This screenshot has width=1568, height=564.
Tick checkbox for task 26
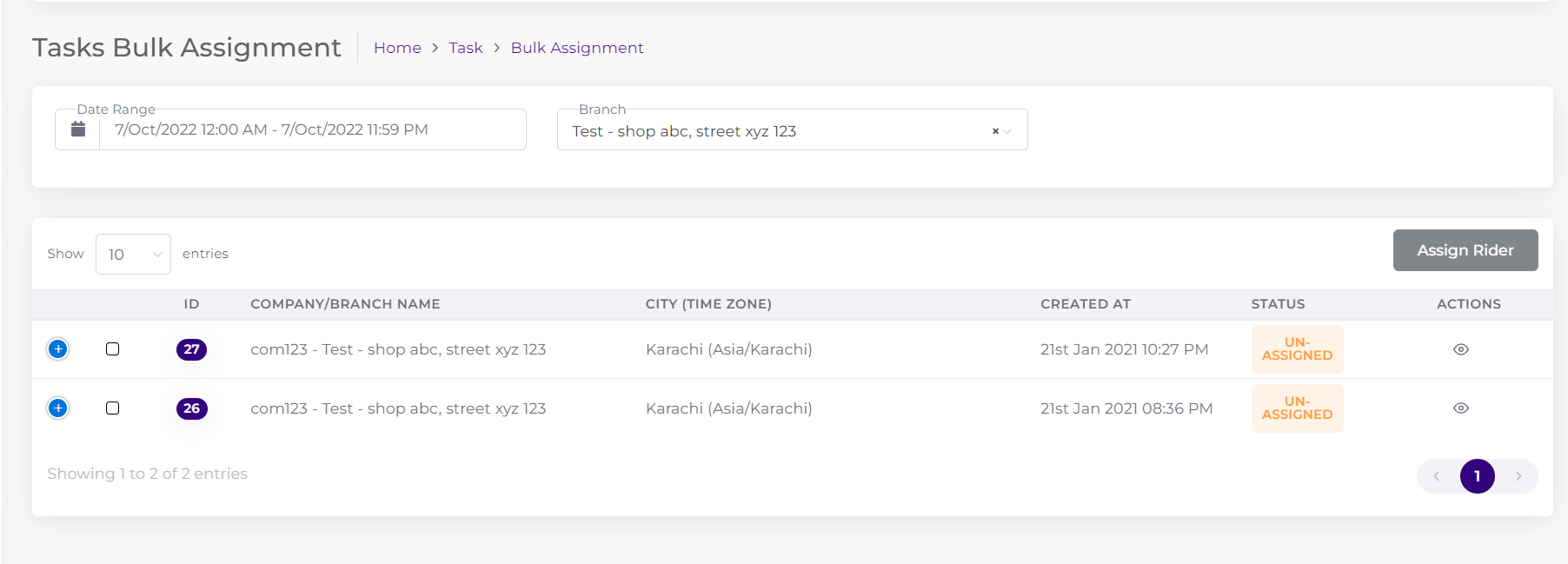coord(113,408)
